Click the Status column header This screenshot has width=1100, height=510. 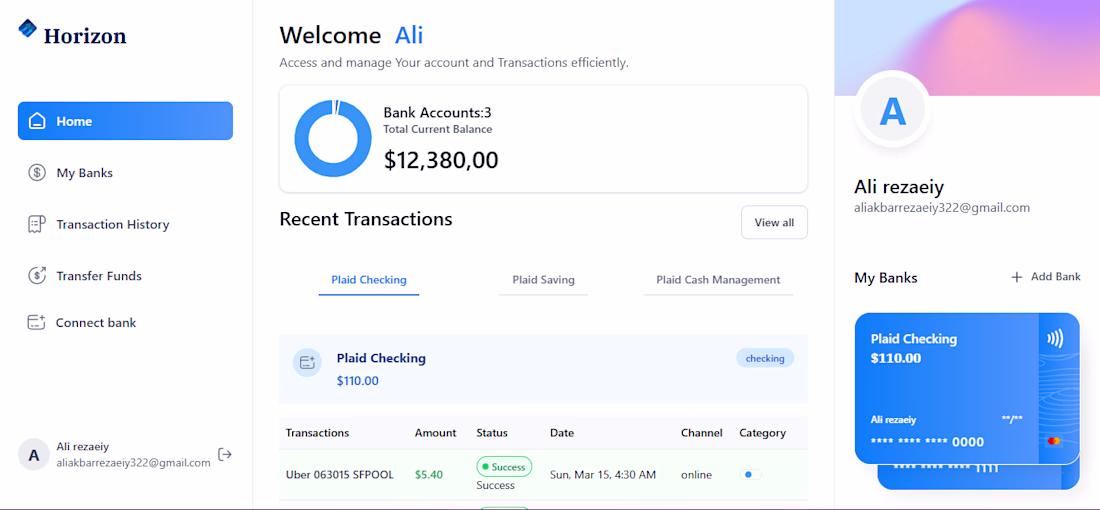click(x=492, y=433)
